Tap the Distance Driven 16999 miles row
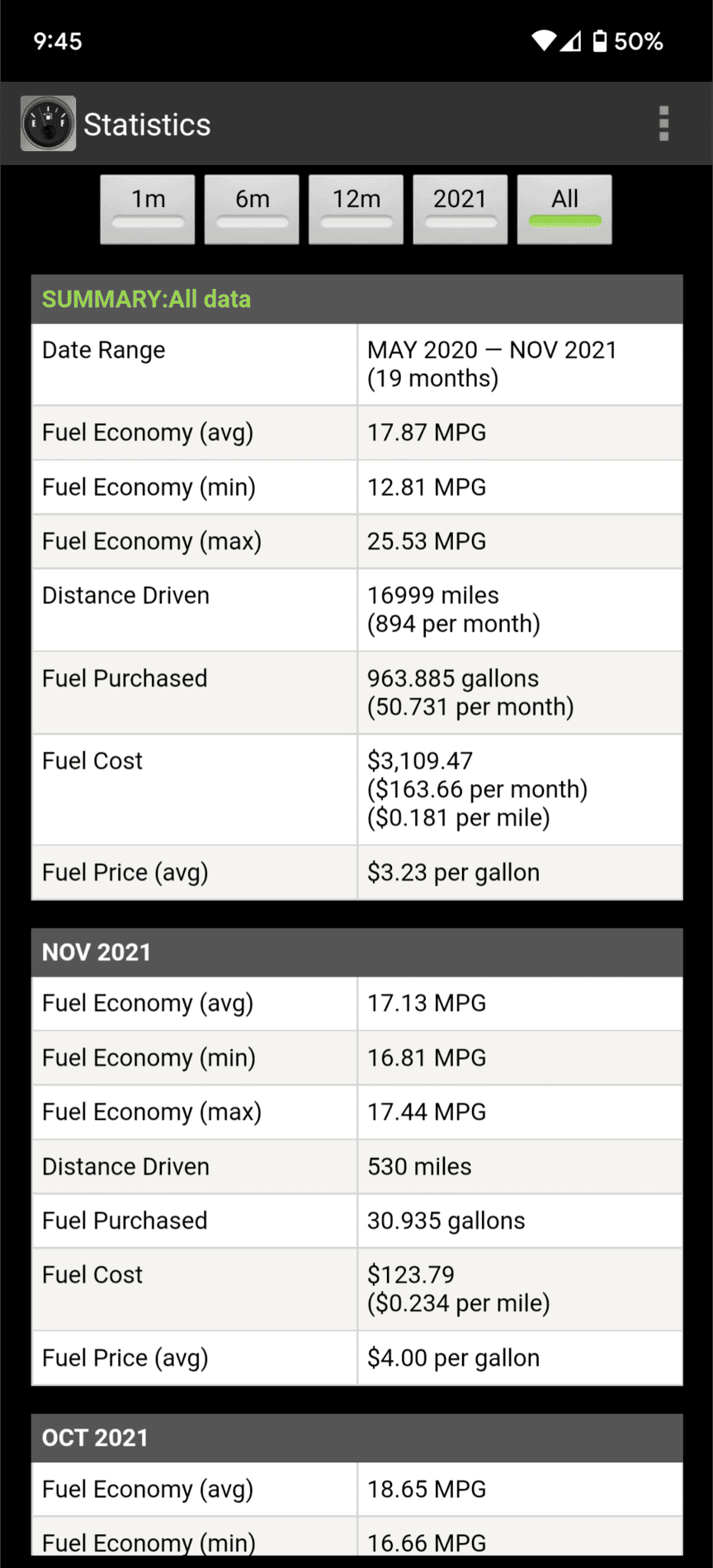The height and width of the screenshot is (1568, 713). [x=356, y=610]
